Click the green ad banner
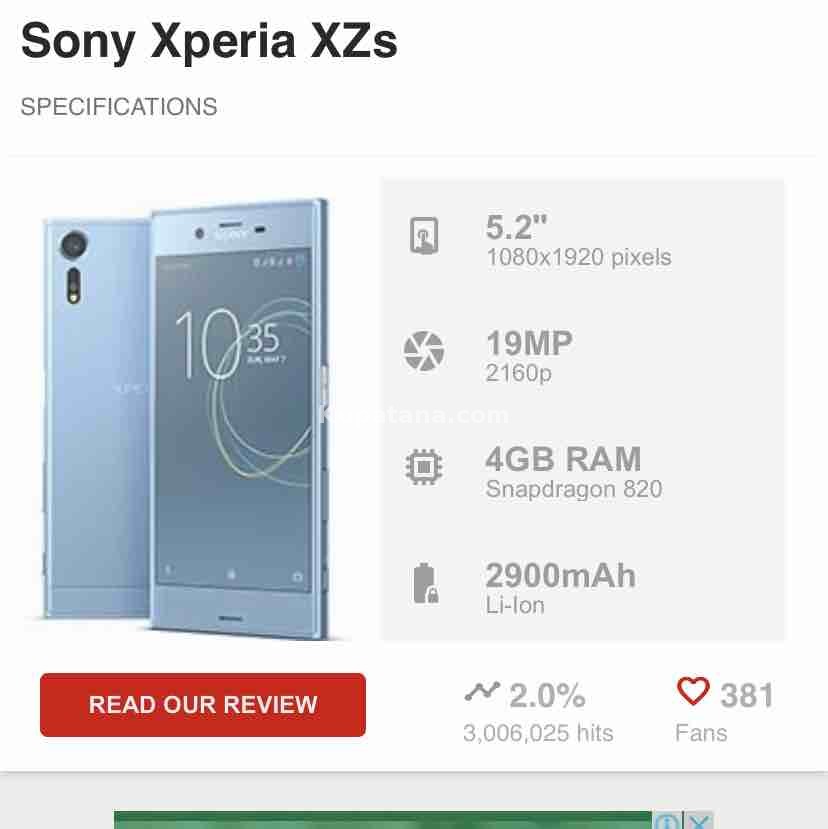The image size is (828, 829). pos(383,820)
